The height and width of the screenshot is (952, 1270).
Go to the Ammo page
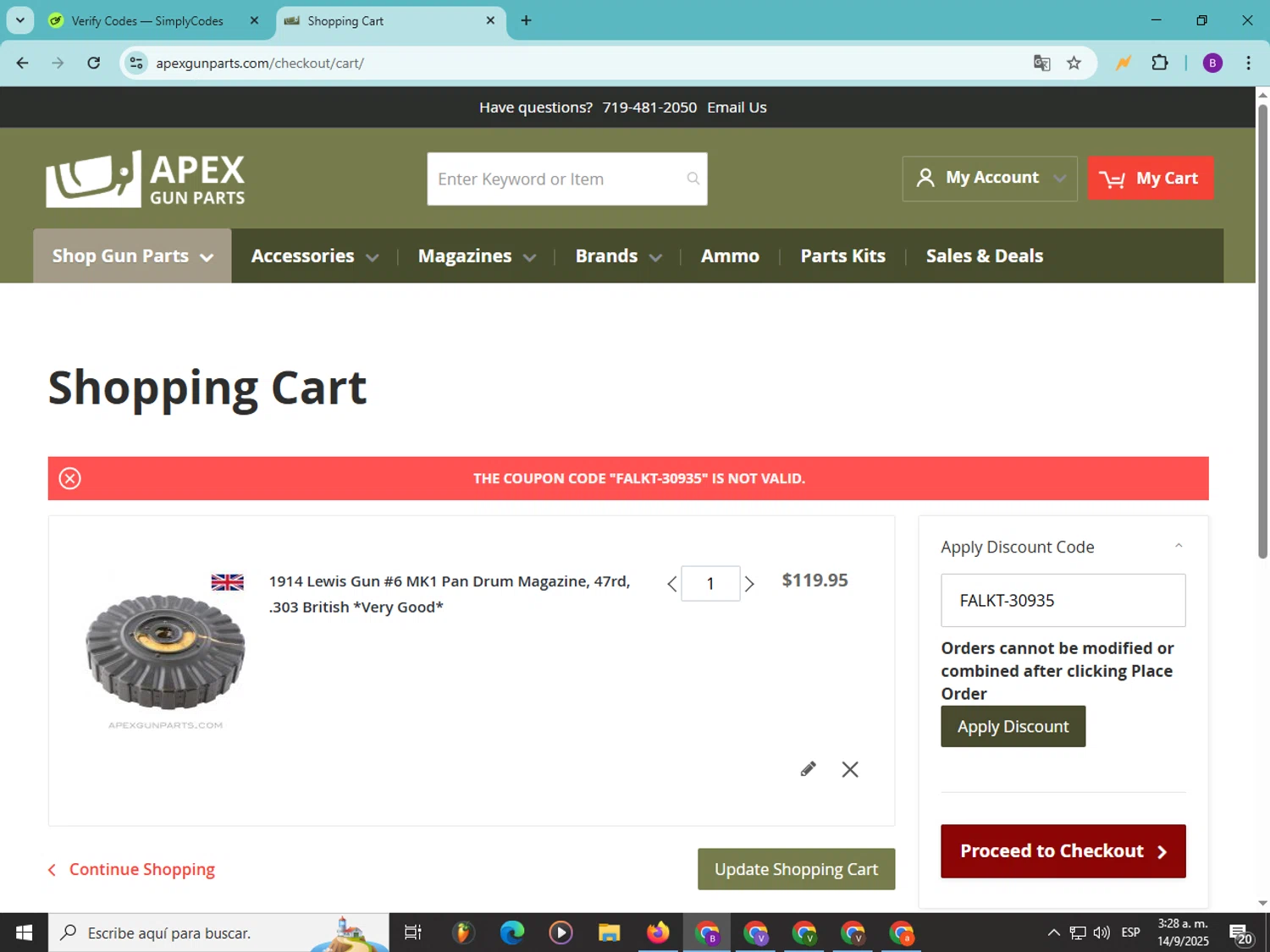730,256
